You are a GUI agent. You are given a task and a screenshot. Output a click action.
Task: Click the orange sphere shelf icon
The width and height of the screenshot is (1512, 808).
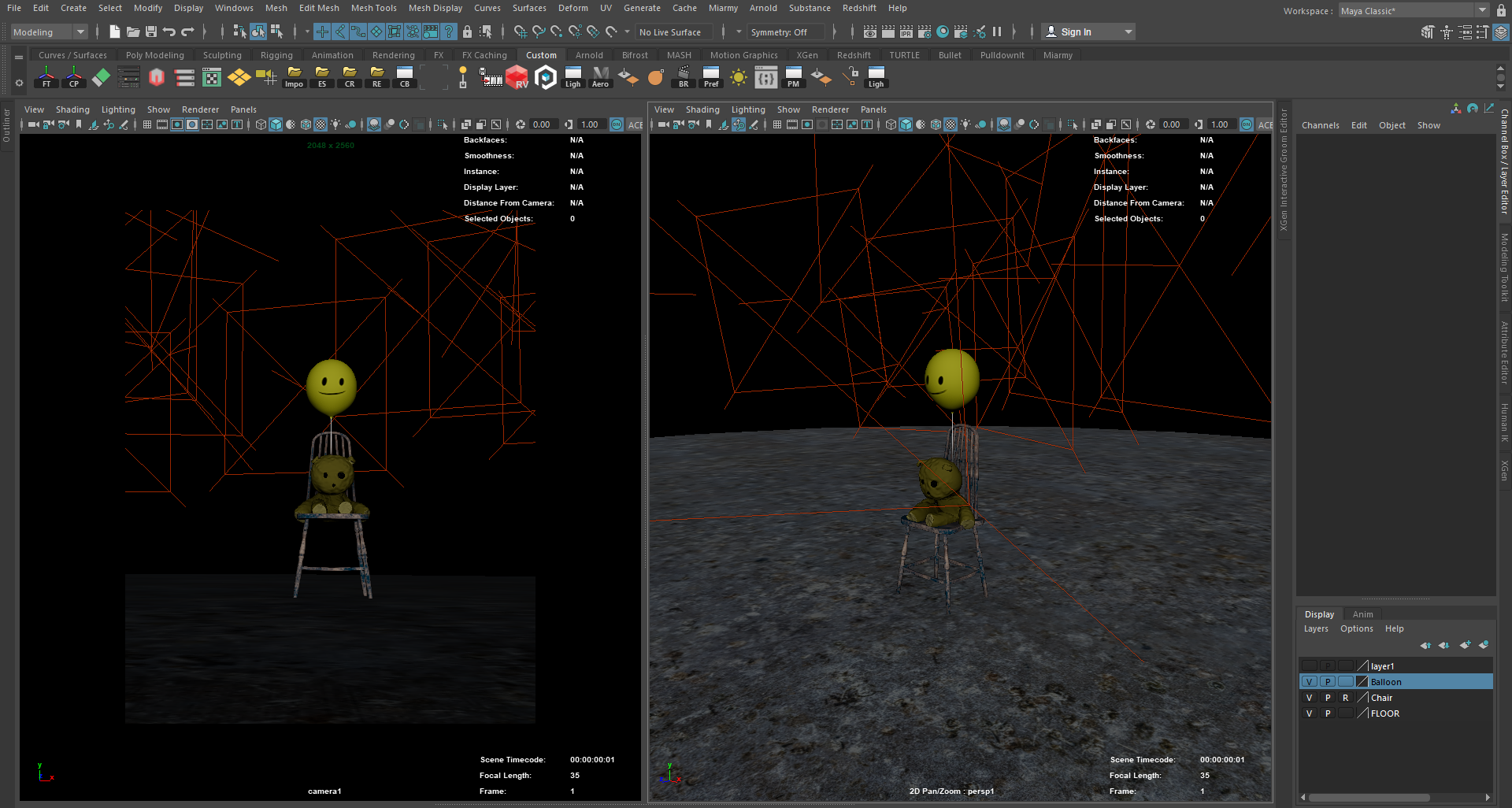point(655,77)
